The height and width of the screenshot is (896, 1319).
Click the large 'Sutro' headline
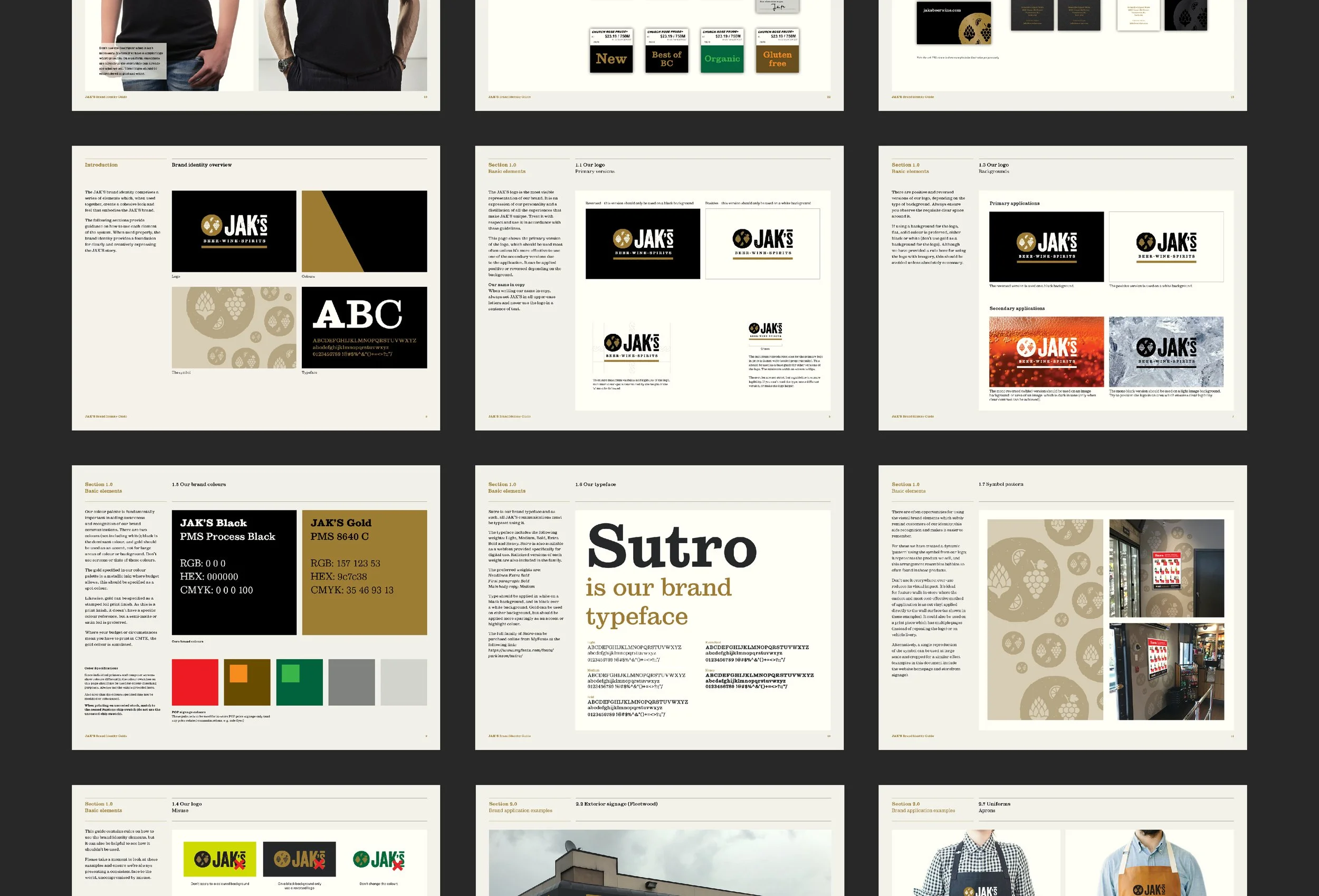click(x=672, y=546)
